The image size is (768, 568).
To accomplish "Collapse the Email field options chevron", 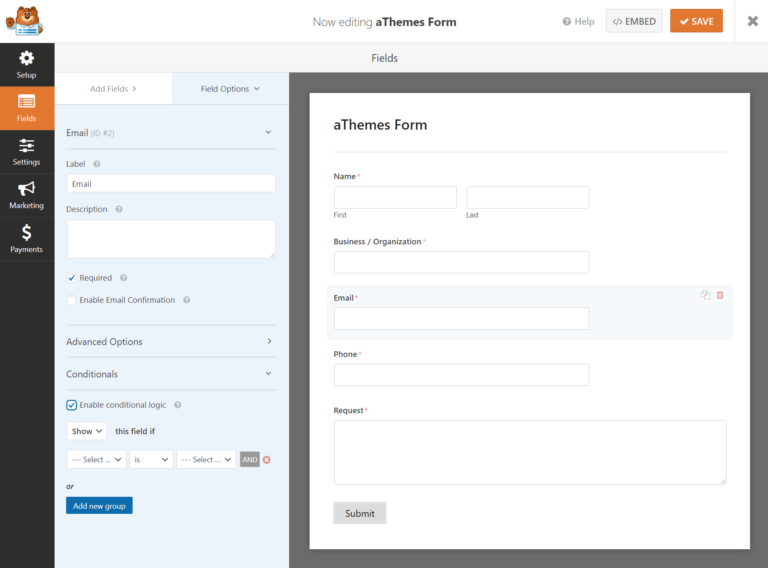I will point(268,132).
